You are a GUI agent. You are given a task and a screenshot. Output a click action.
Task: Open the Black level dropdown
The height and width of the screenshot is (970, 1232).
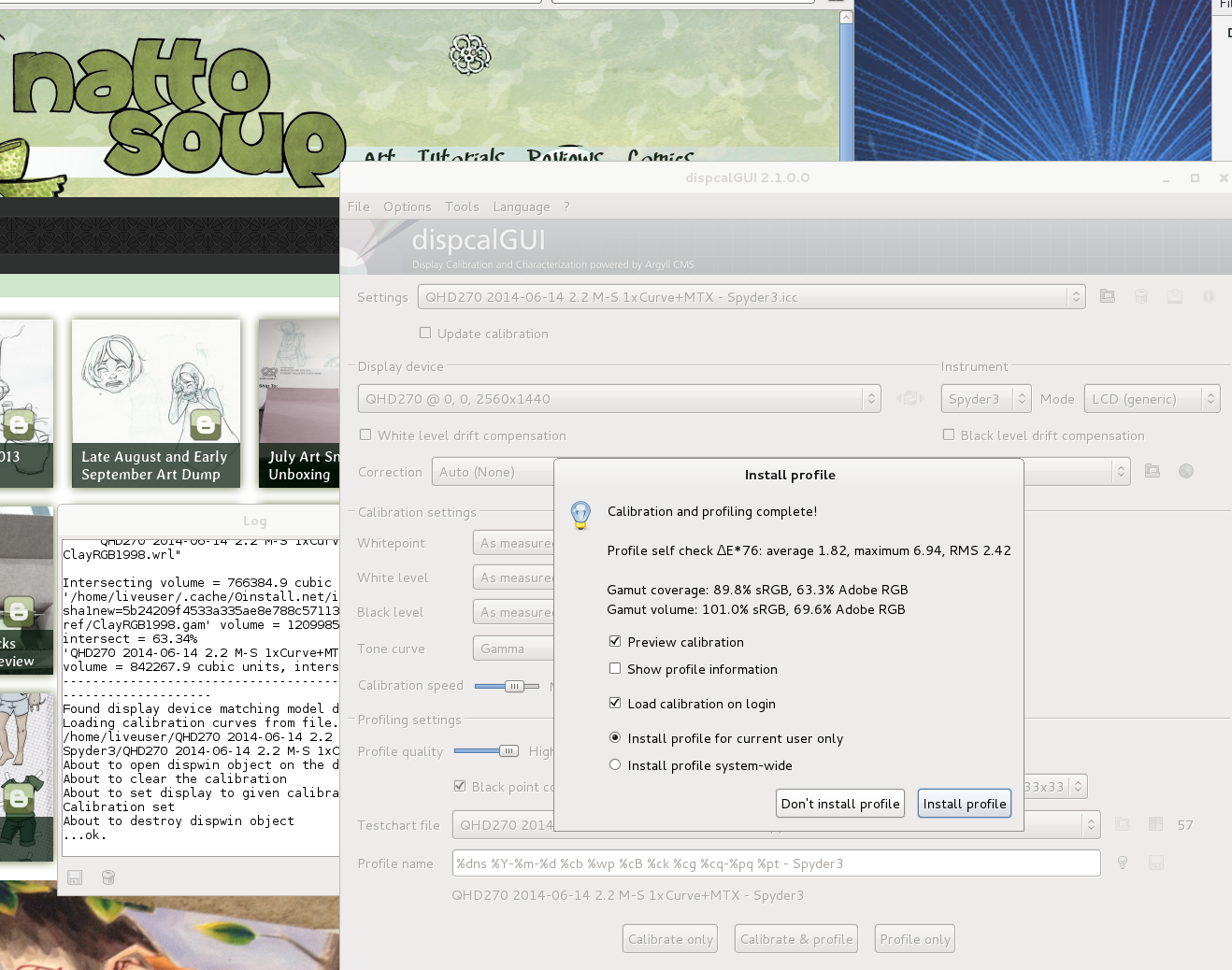pos(514,612)
